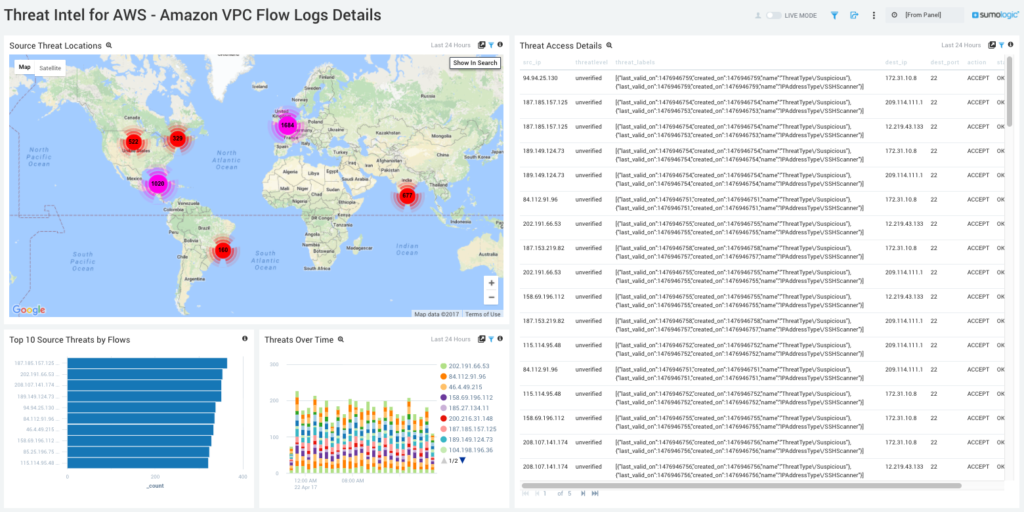The height and width of the screenshot is (512, 1024).
Task: Click the table horizontal scrollbar
Action: [x=741, y=485]
